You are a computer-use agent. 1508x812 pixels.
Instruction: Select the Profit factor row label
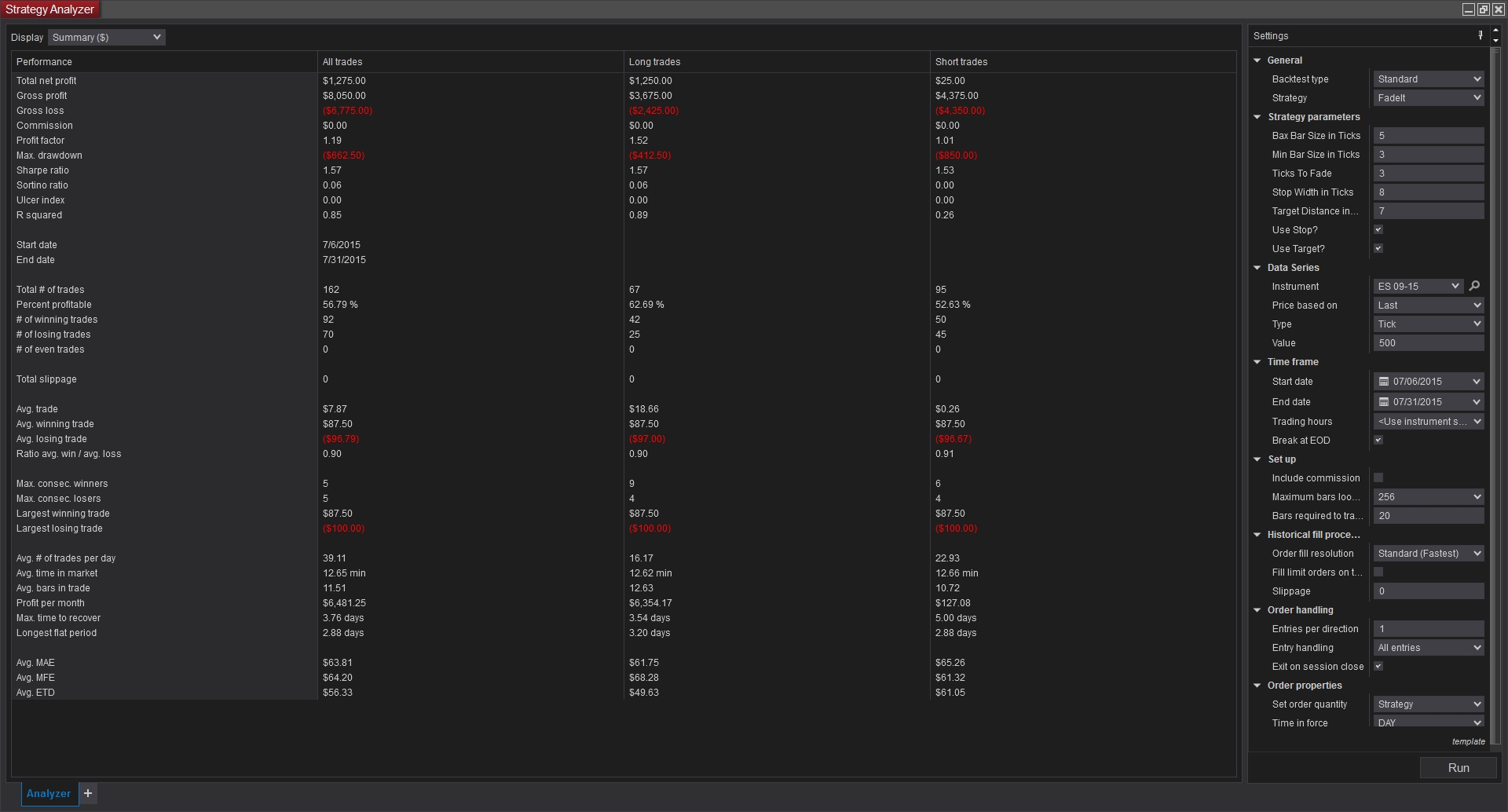point(40,141)
